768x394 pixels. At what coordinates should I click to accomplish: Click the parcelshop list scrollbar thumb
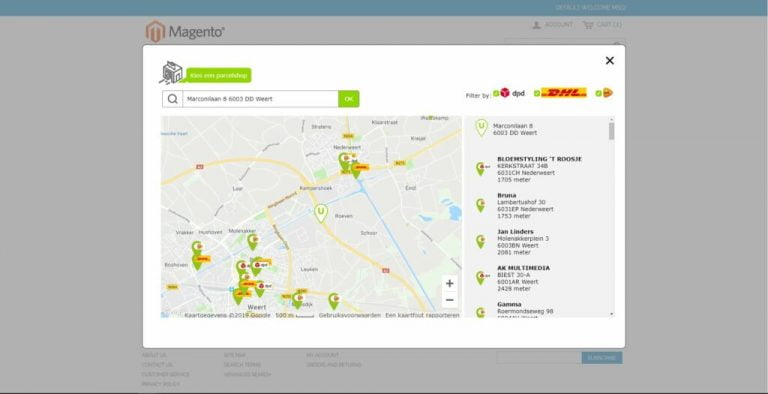click(x=611, y=131)
